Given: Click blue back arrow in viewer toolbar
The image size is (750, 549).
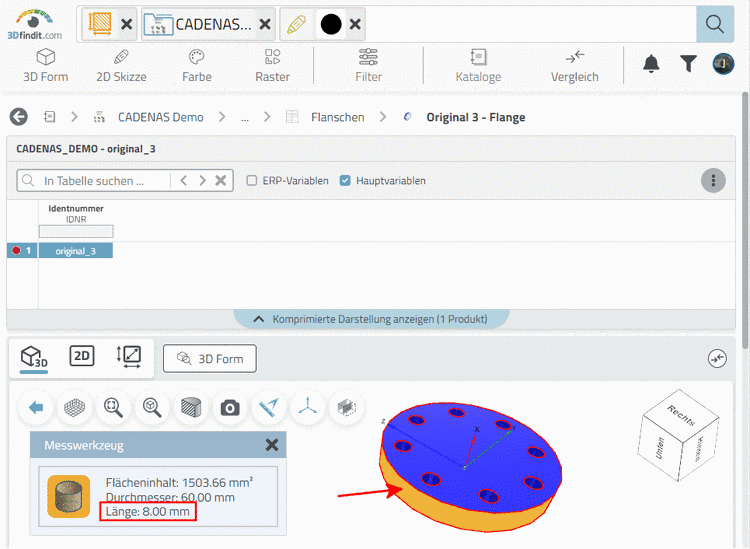Looking at the screenshot, I should pos(36,408).
